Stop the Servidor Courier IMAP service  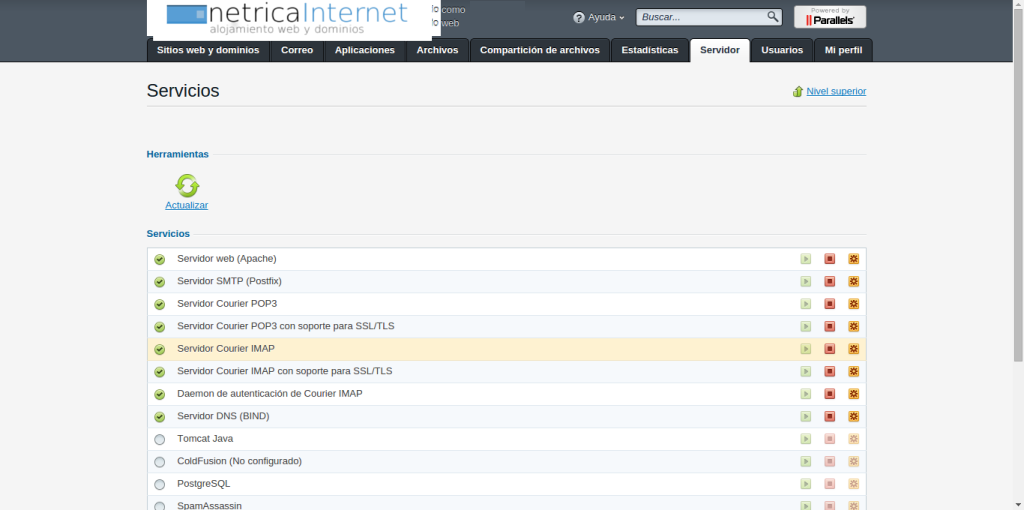click(829, 349)
